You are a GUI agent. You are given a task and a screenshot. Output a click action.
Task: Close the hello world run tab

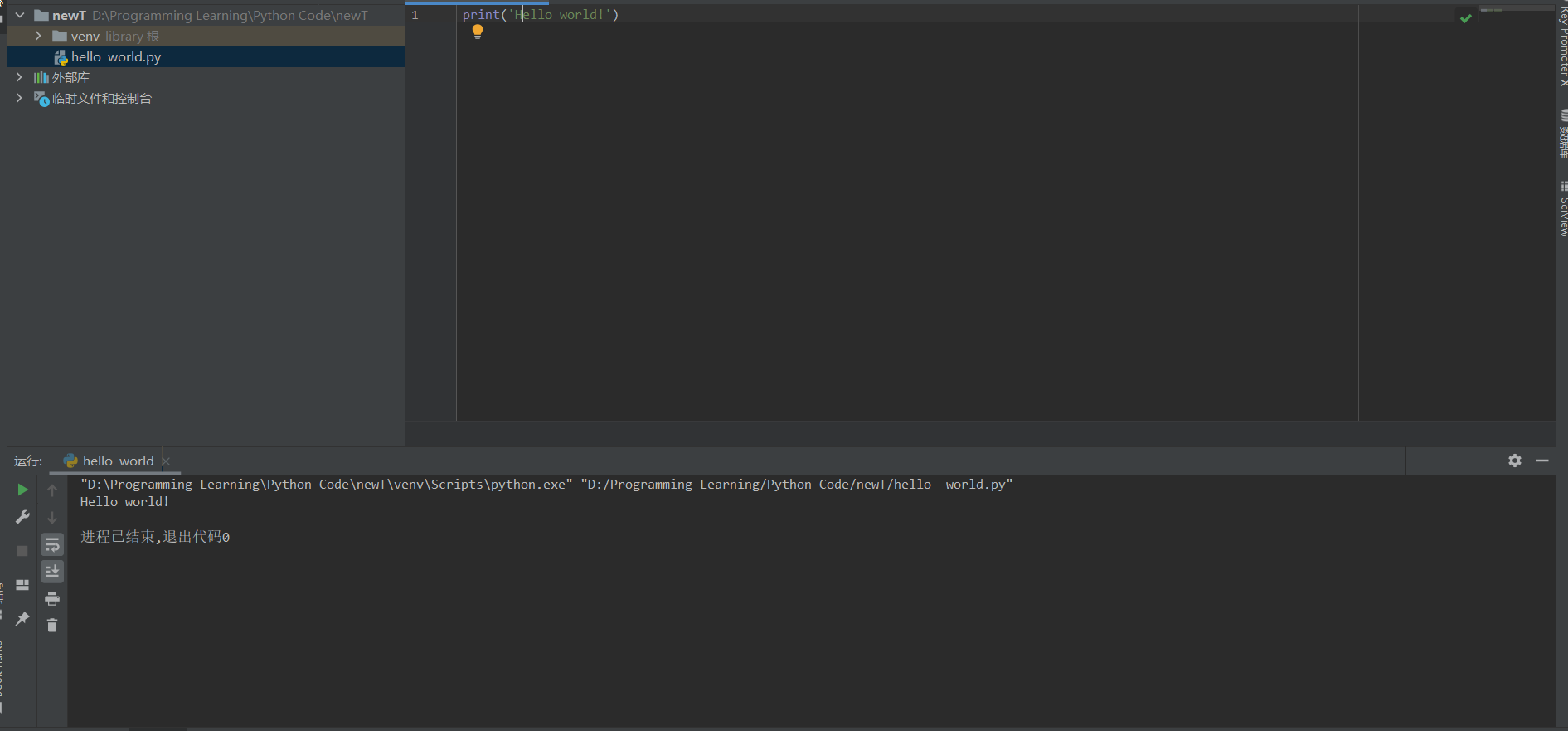[166, 461]
